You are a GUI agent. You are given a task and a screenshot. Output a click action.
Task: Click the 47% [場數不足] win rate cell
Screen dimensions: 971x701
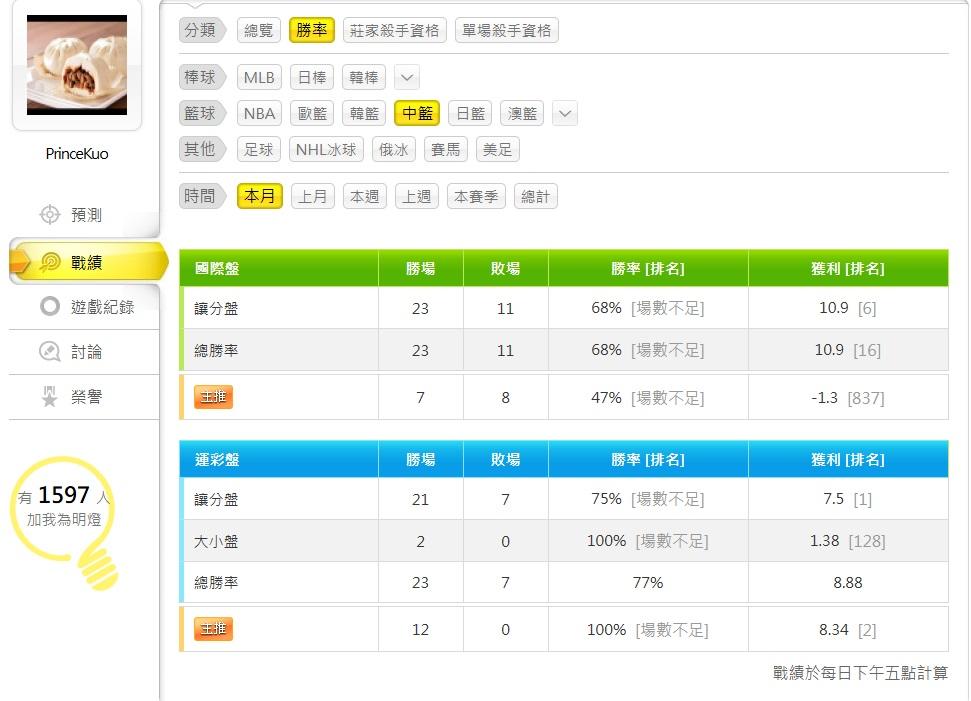click(x=648, y=398)
